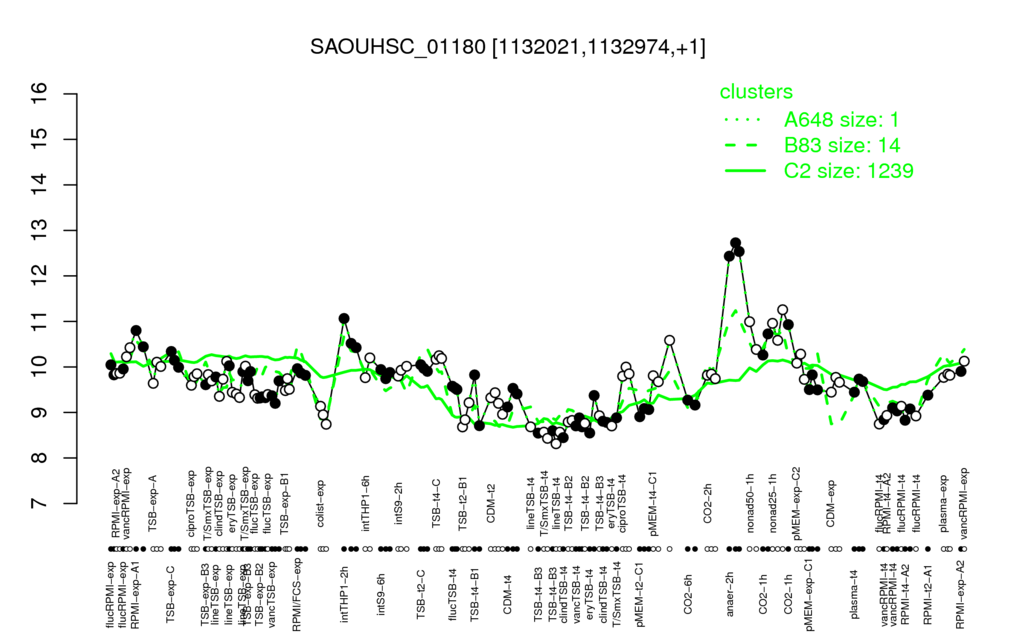Click y-axis tick label 9
The image size is (1024, 640).
39,412
